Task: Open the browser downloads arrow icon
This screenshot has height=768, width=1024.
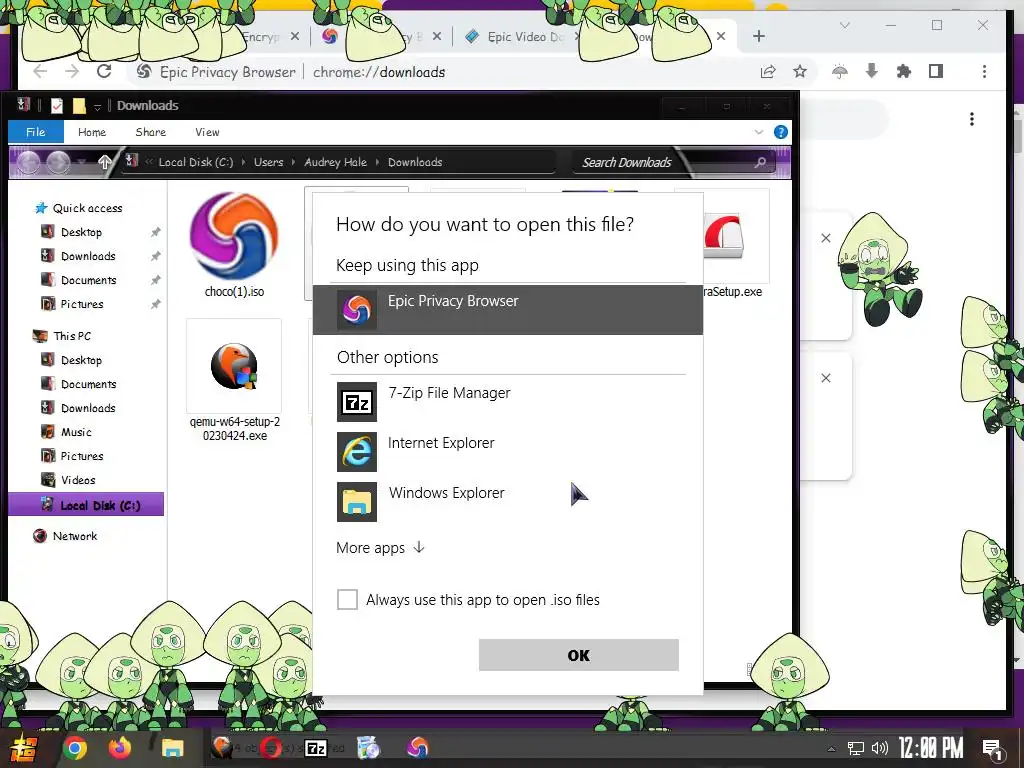Action: pyautogui.click(x=872, y=72)
